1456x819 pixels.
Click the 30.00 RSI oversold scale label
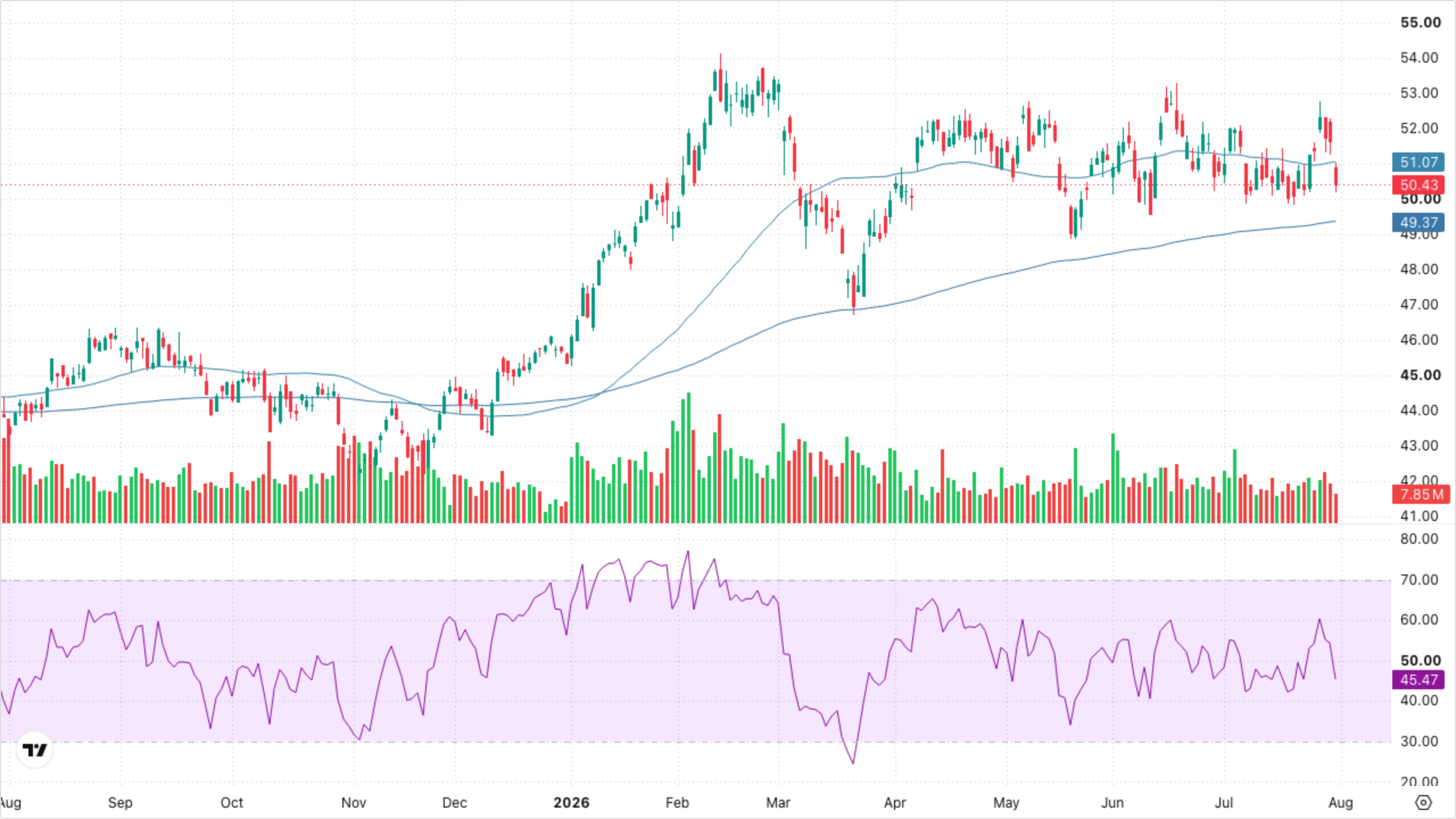pos(1419,742)
